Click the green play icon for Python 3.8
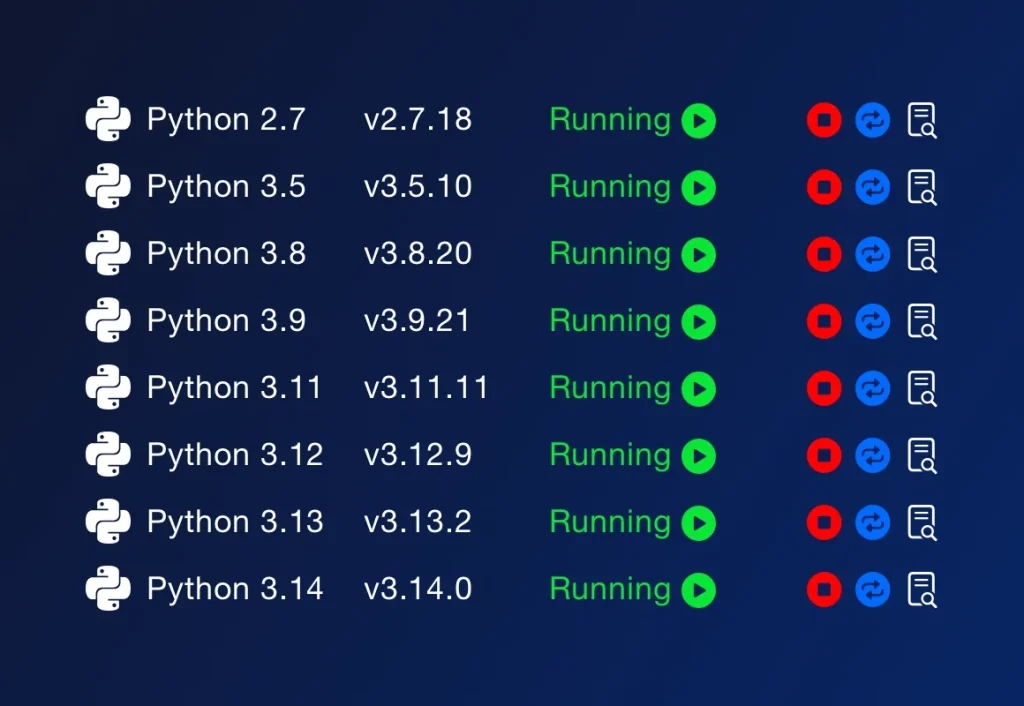The width and height of the screenshot is (1024, 706). 699,255
